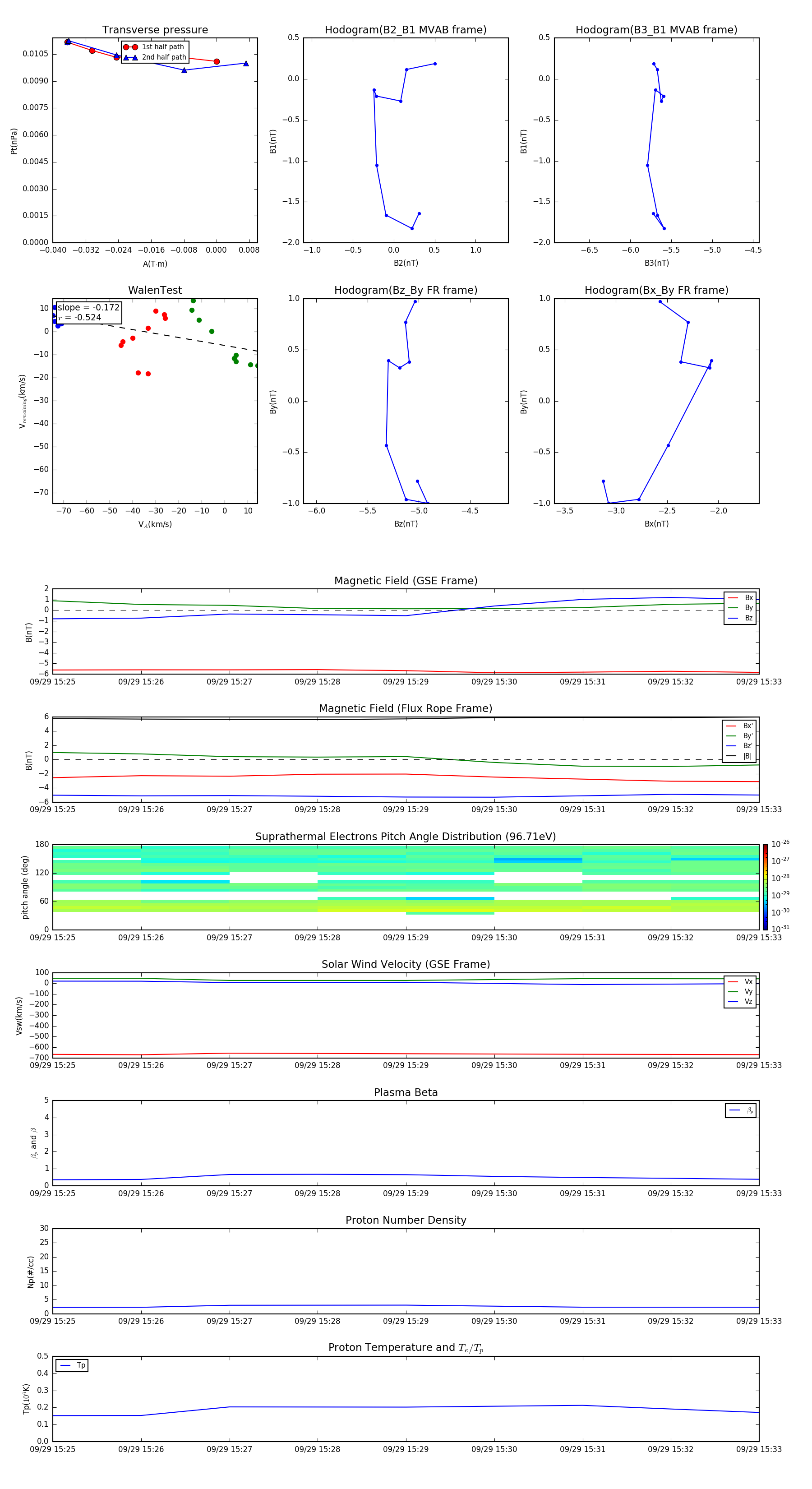Select Bx in the GSE magnetic field legend

click(x=740, y=598)
